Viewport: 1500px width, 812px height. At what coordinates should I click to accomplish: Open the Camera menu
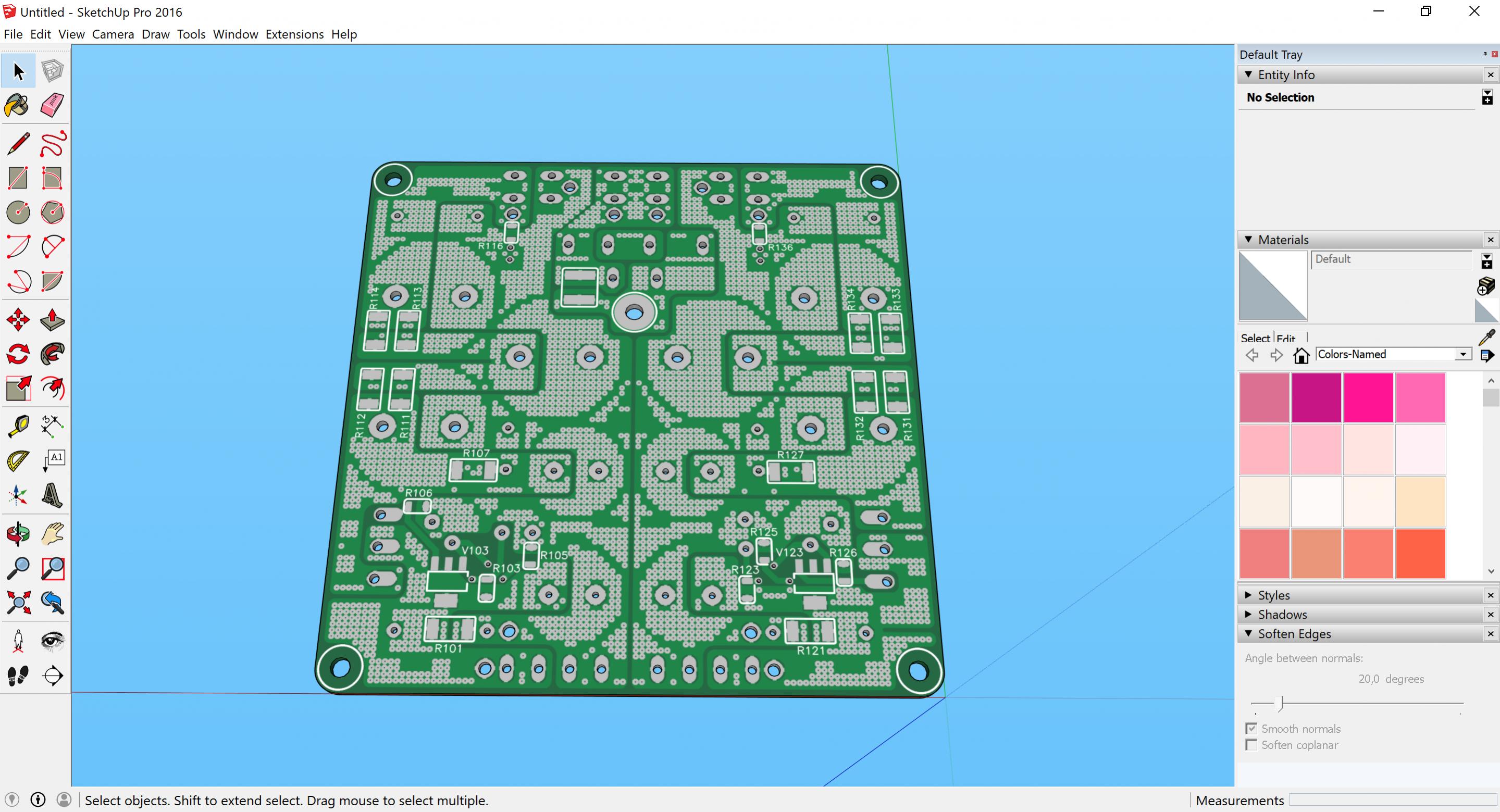tap(113, 34)
